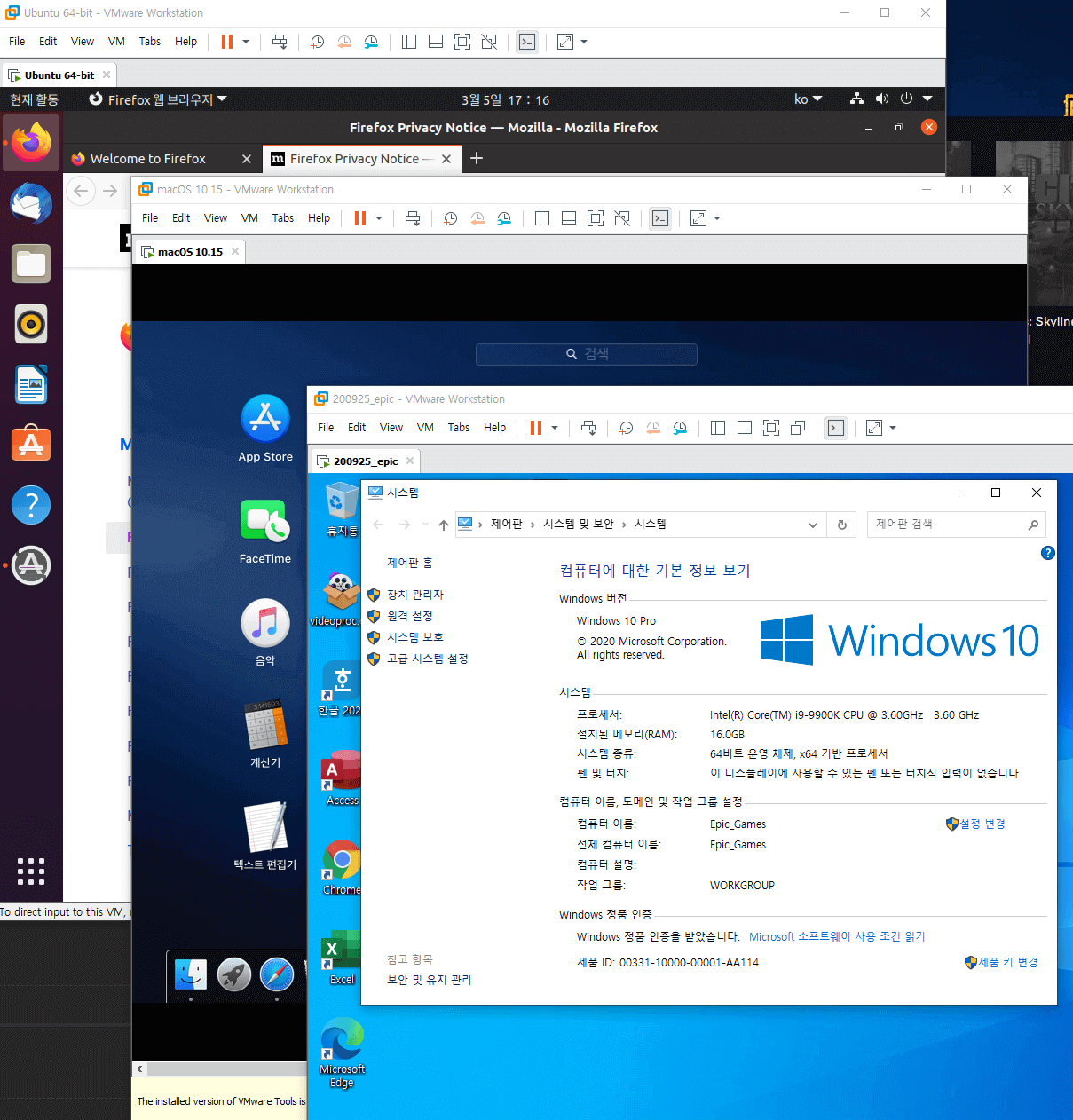Open the ko input language dropdown
Viewport: 1073px width, 1120px height.
809,99
